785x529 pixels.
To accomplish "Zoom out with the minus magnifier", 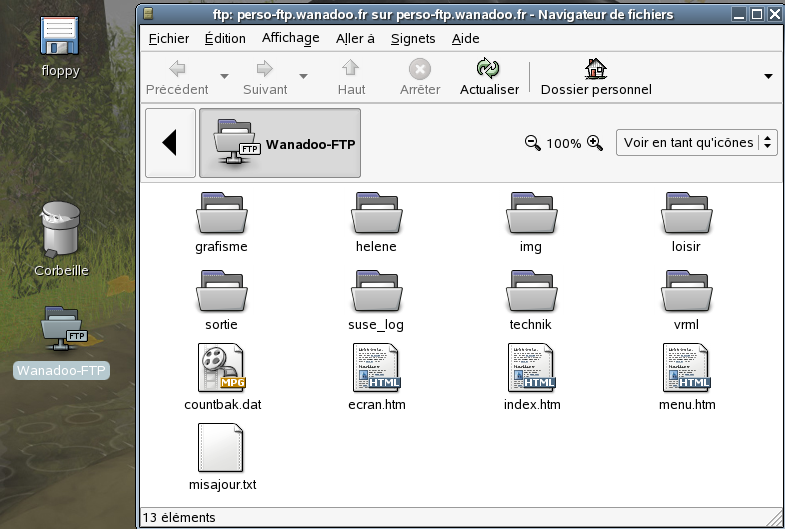I will [x=532, y=143].
